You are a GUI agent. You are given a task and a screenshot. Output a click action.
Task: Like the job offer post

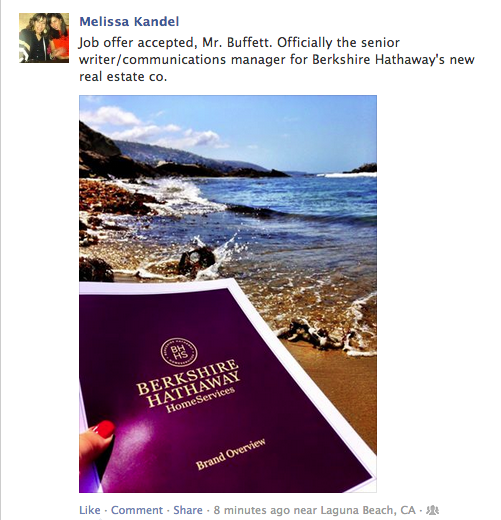pyautogui.click(x=90, y=510)
